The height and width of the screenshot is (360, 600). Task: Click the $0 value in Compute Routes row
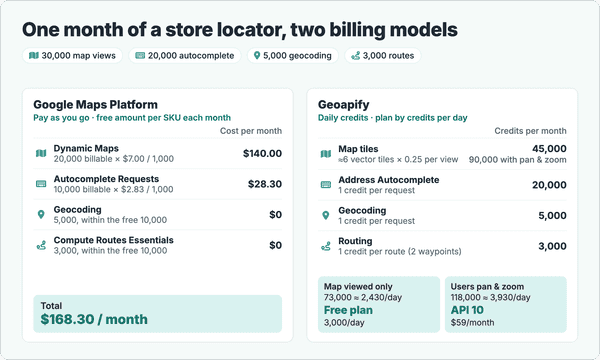coord(276,245)
